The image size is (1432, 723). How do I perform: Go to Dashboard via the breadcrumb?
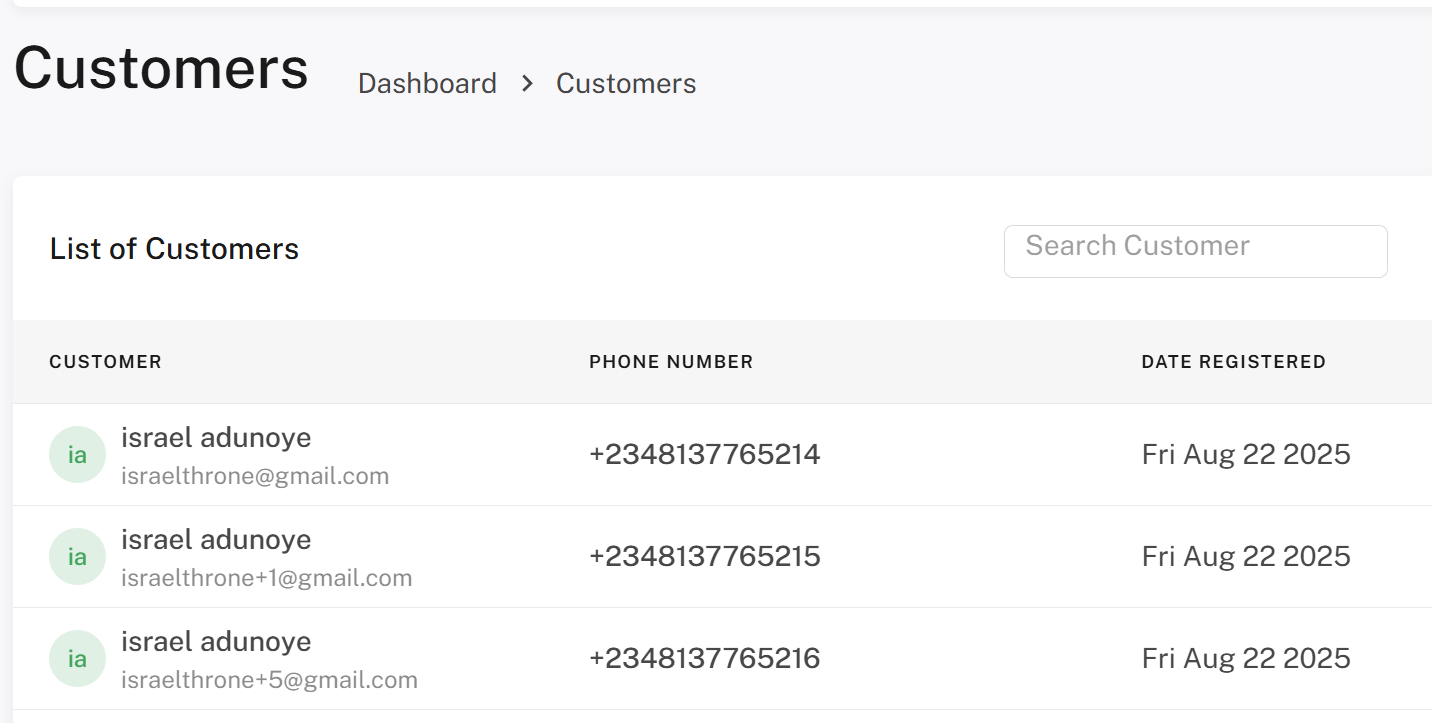pos(427,84)
